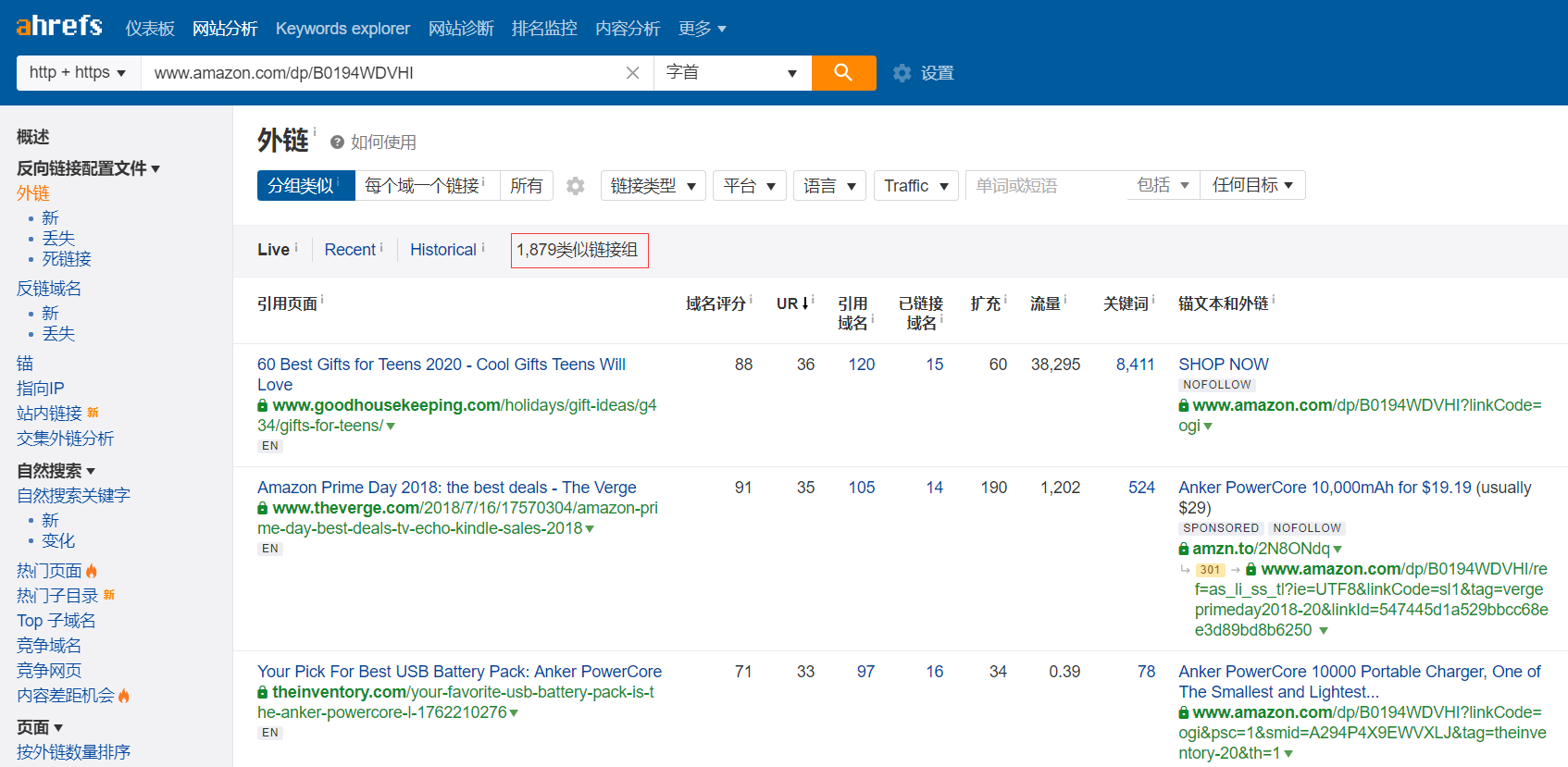Select the 所有 tab
The width and height of the screenshot is (1568, 767).
click(527, 186)
